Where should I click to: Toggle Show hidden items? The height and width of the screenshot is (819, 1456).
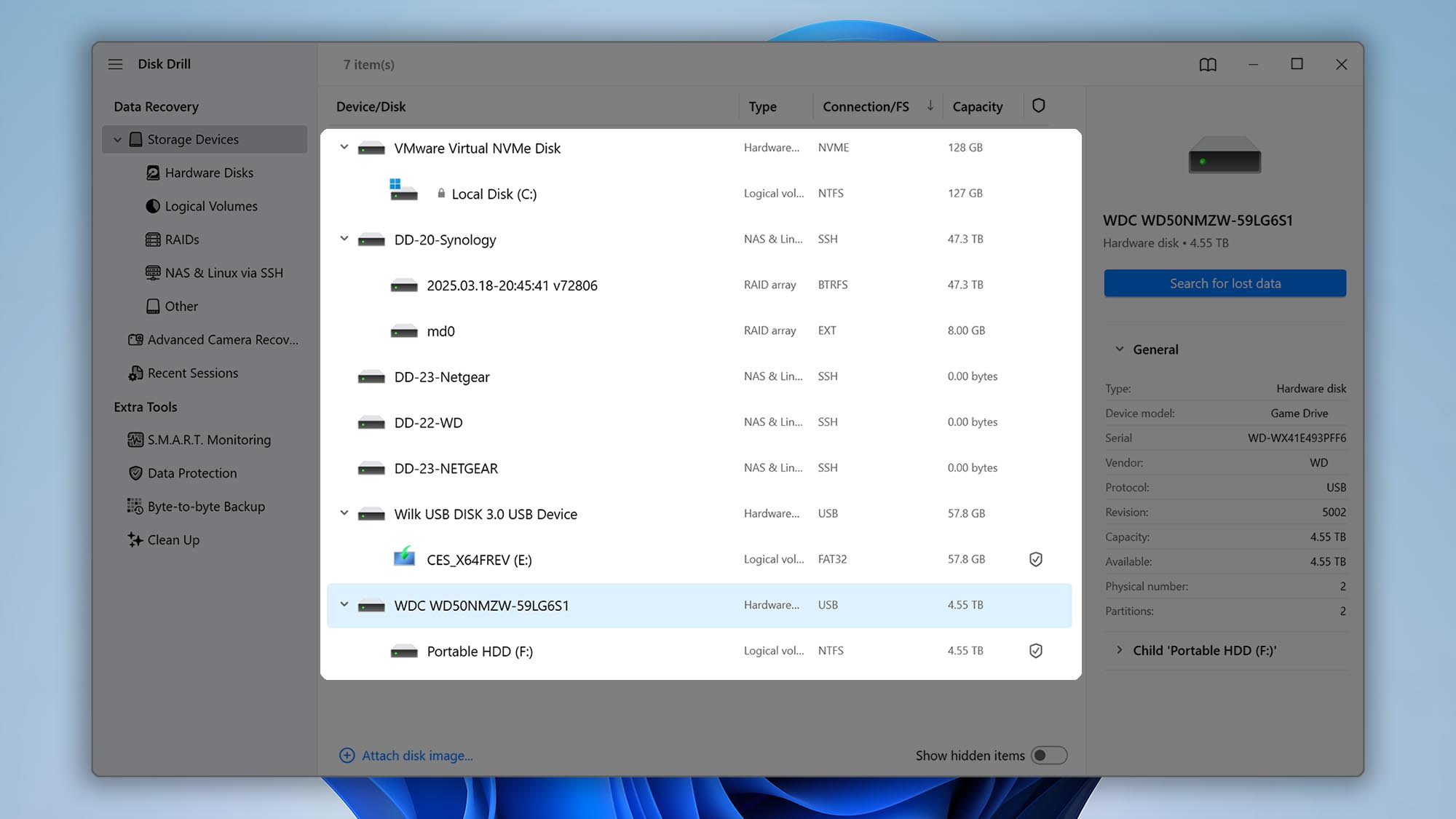click(x=1049, y=756)
